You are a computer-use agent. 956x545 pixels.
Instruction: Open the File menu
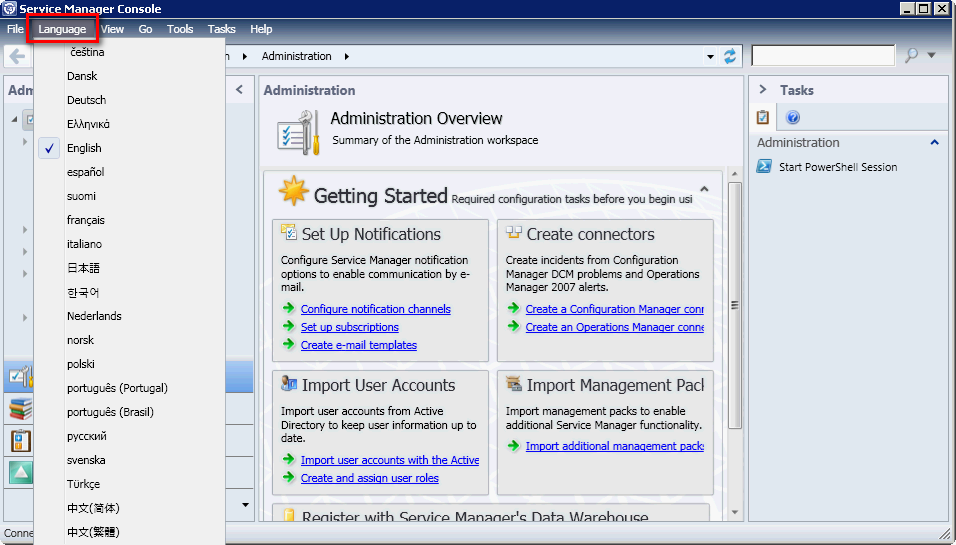pyautogui.click(x=15, y=29)
